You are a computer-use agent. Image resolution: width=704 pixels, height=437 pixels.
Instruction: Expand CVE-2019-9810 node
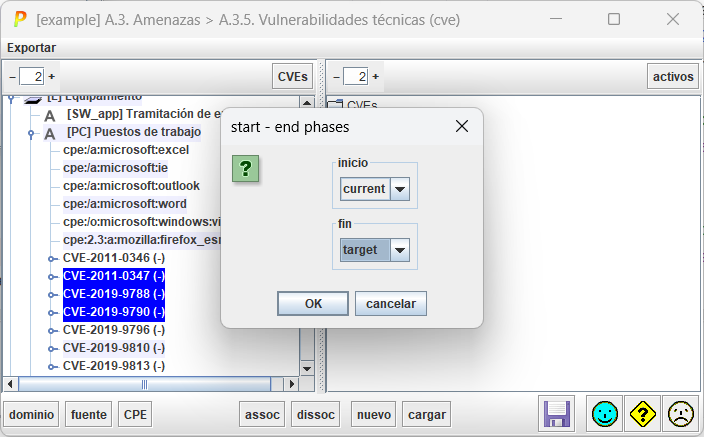click(53, 349)
